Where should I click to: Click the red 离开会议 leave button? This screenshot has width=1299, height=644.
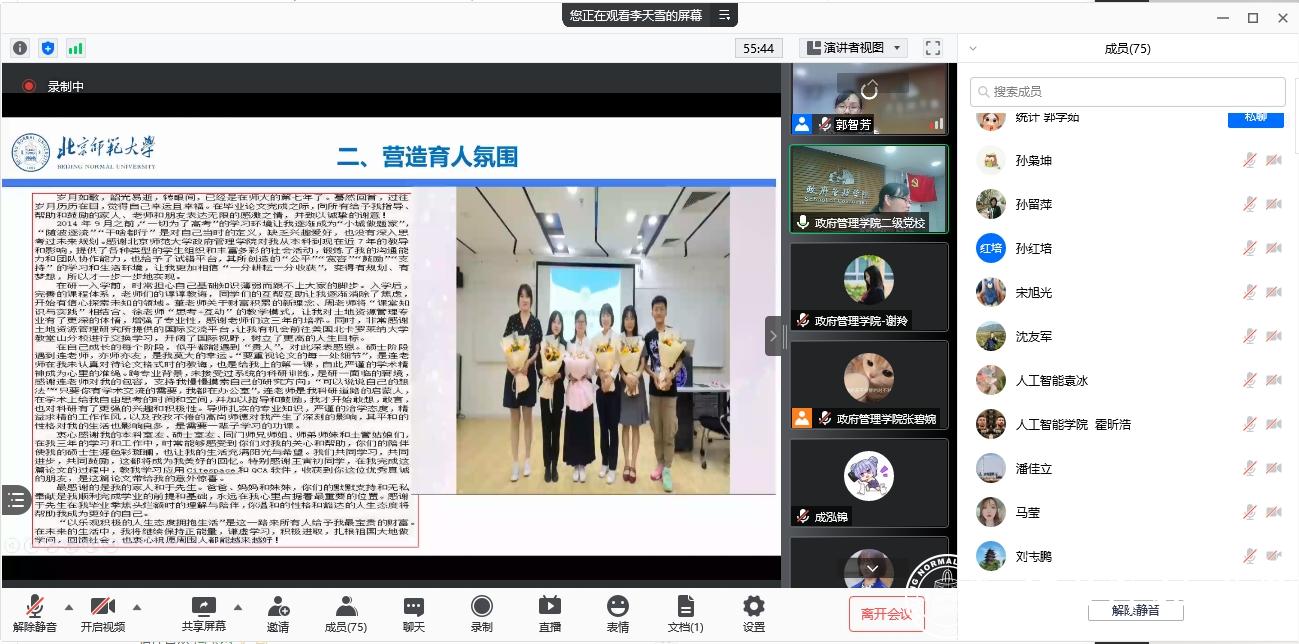[x=886, y=613]
